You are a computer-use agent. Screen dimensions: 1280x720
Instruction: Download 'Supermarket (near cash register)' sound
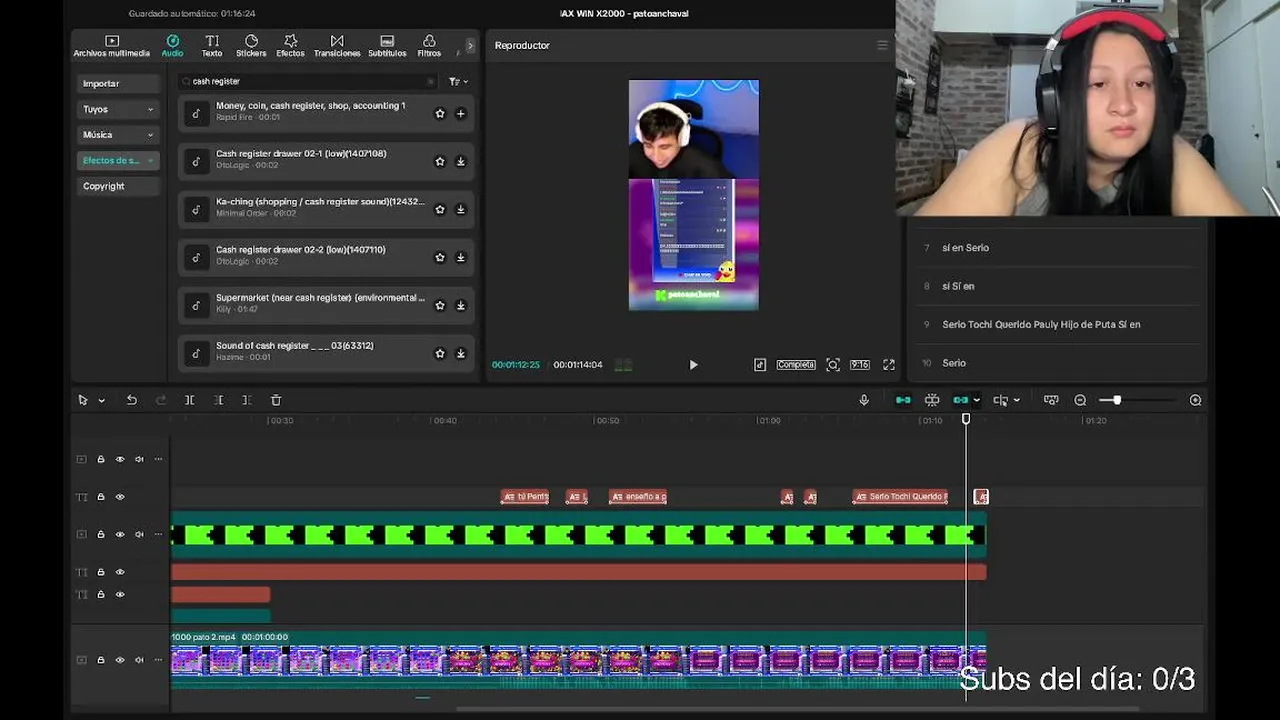(461, 306)
